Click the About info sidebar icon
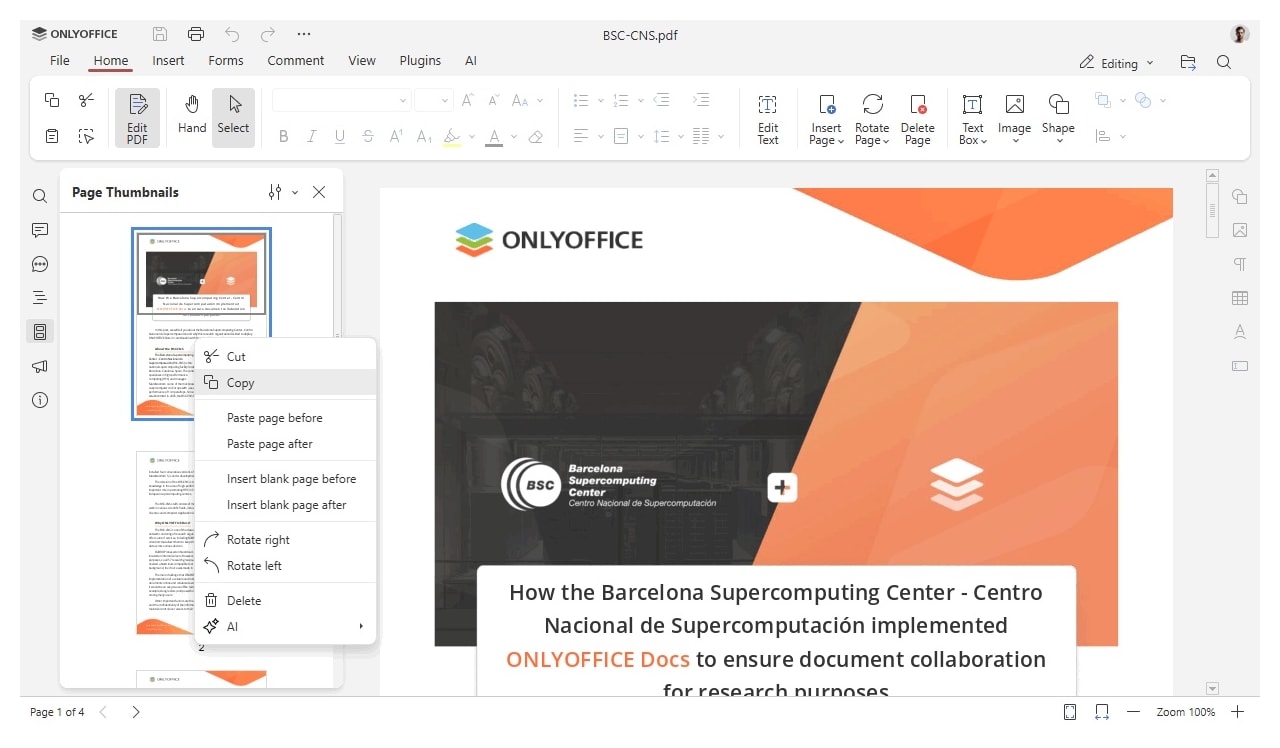1280x748 pixels. tap(40, 400)
